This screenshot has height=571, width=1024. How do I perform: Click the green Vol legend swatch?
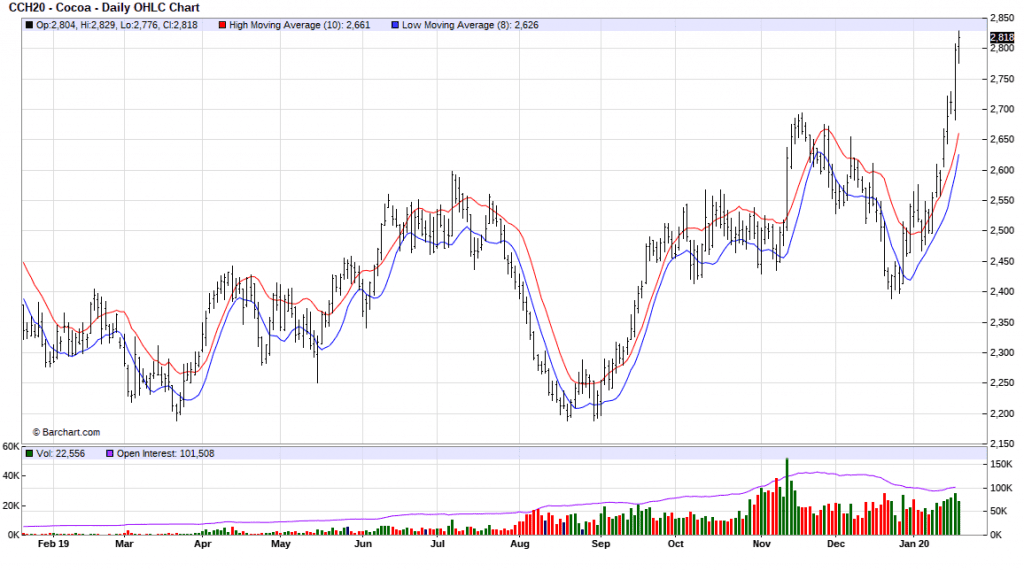[29, 453]
